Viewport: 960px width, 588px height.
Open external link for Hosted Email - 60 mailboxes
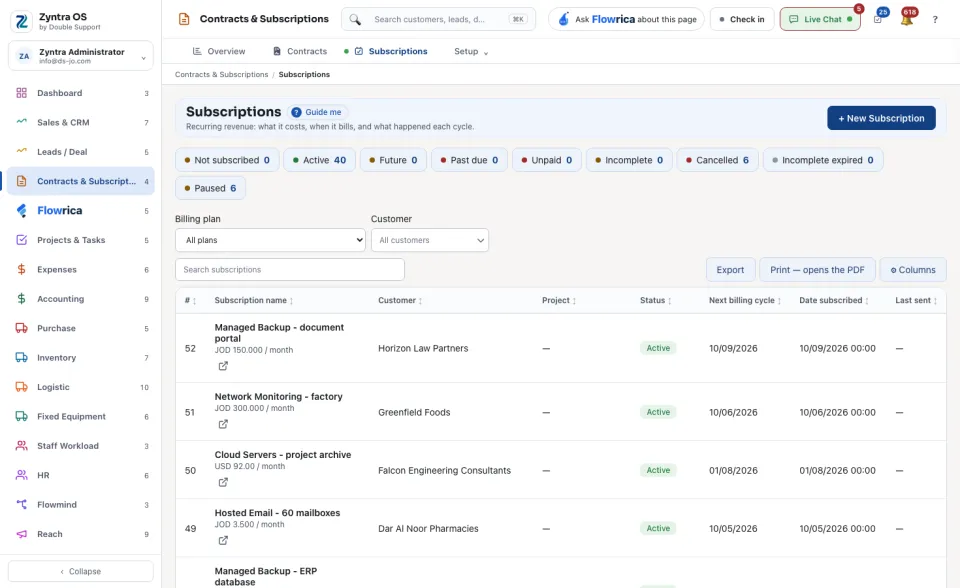(x=223, y=540)
